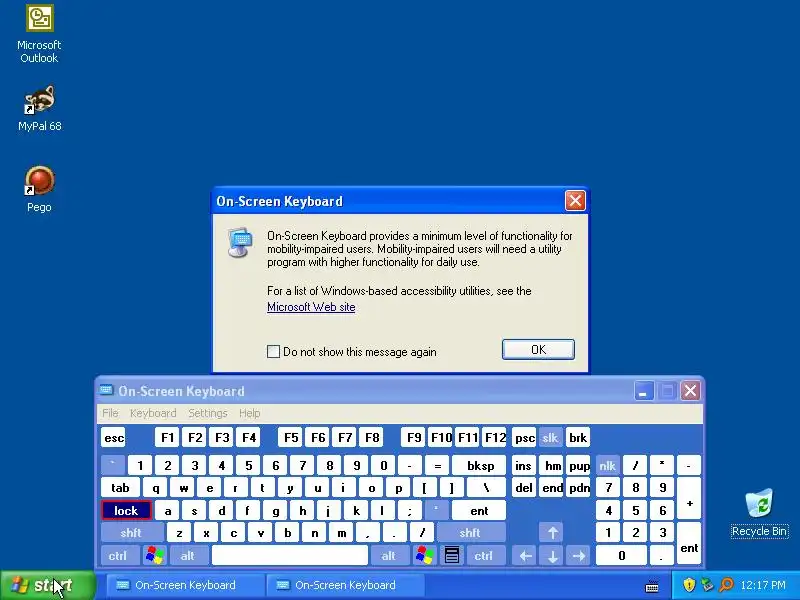Toggle the slk scroll lock key
This screenshot has width=800, height=600.
click(x=550, y=437)
